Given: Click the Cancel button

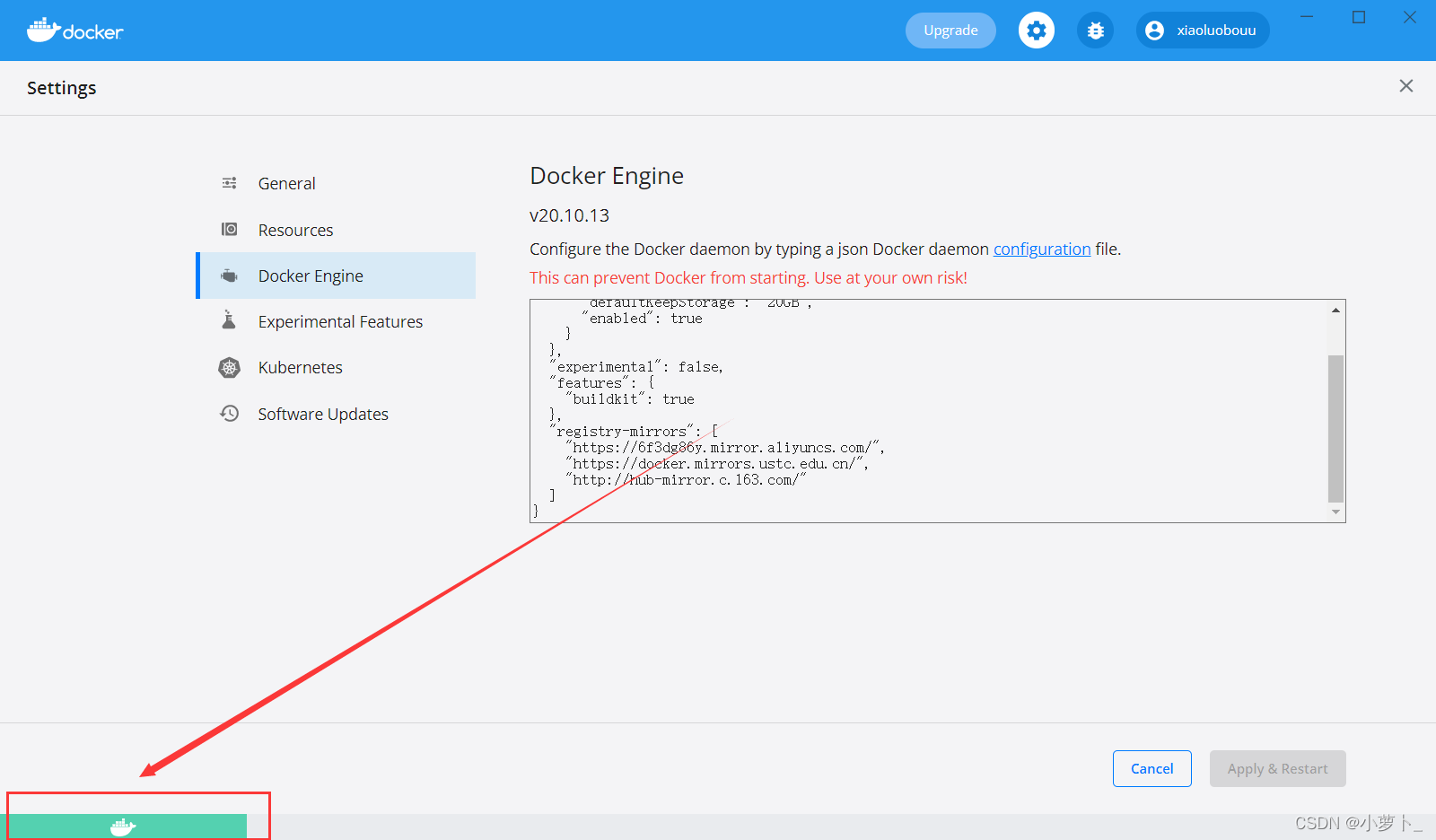Looking at the screenshot, I should pyautogui.click(x=1151, y=768).
